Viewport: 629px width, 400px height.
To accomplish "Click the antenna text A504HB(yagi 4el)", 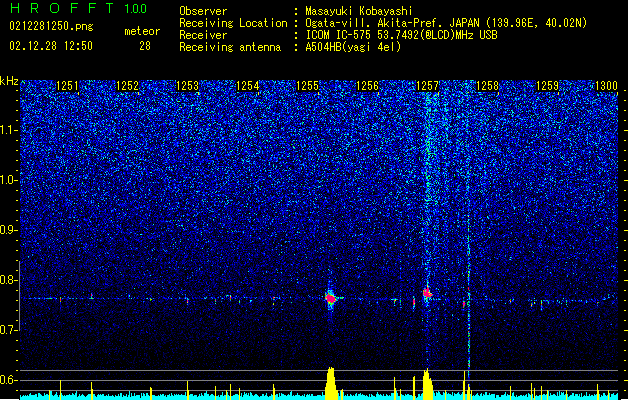I will (353, 47).
